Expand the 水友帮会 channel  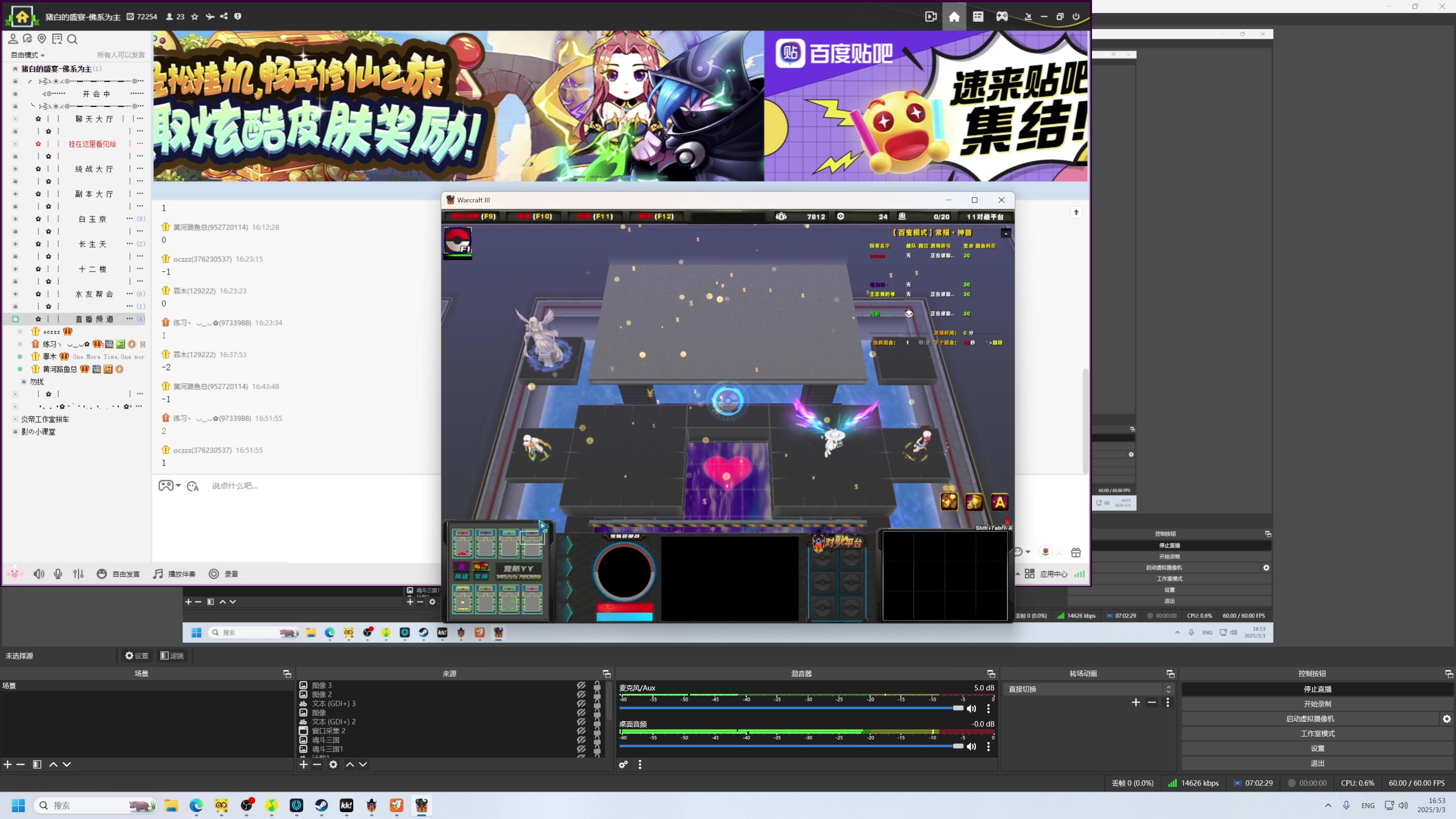click(x=15, y=294)
